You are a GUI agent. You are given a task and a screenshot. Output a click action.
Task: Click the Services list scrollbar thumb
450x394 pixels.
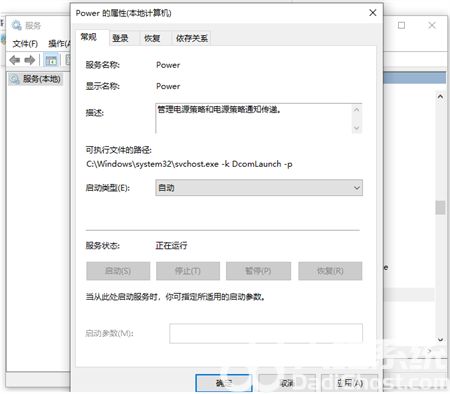tap(440, 207)
